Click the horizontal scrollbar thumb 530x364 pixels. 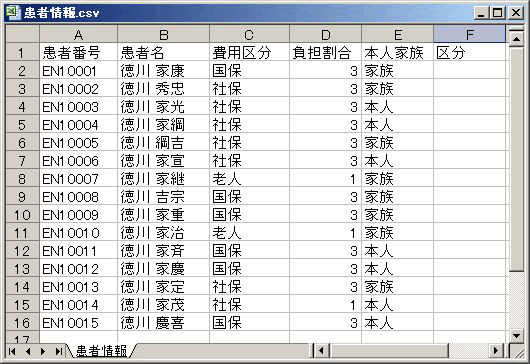388,350
